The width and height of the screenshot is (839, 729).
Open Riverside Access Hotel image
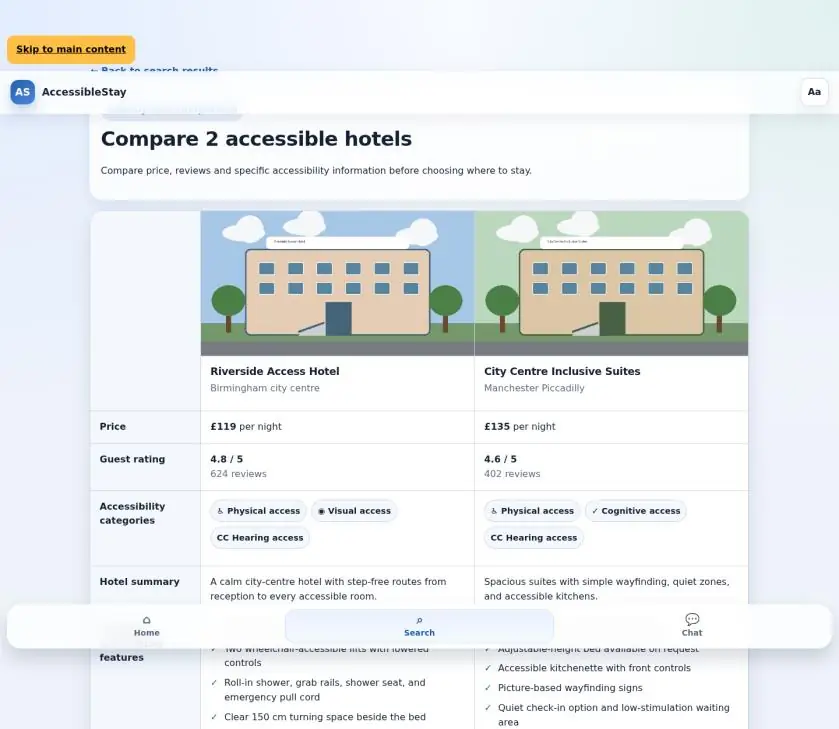(337, 283)
